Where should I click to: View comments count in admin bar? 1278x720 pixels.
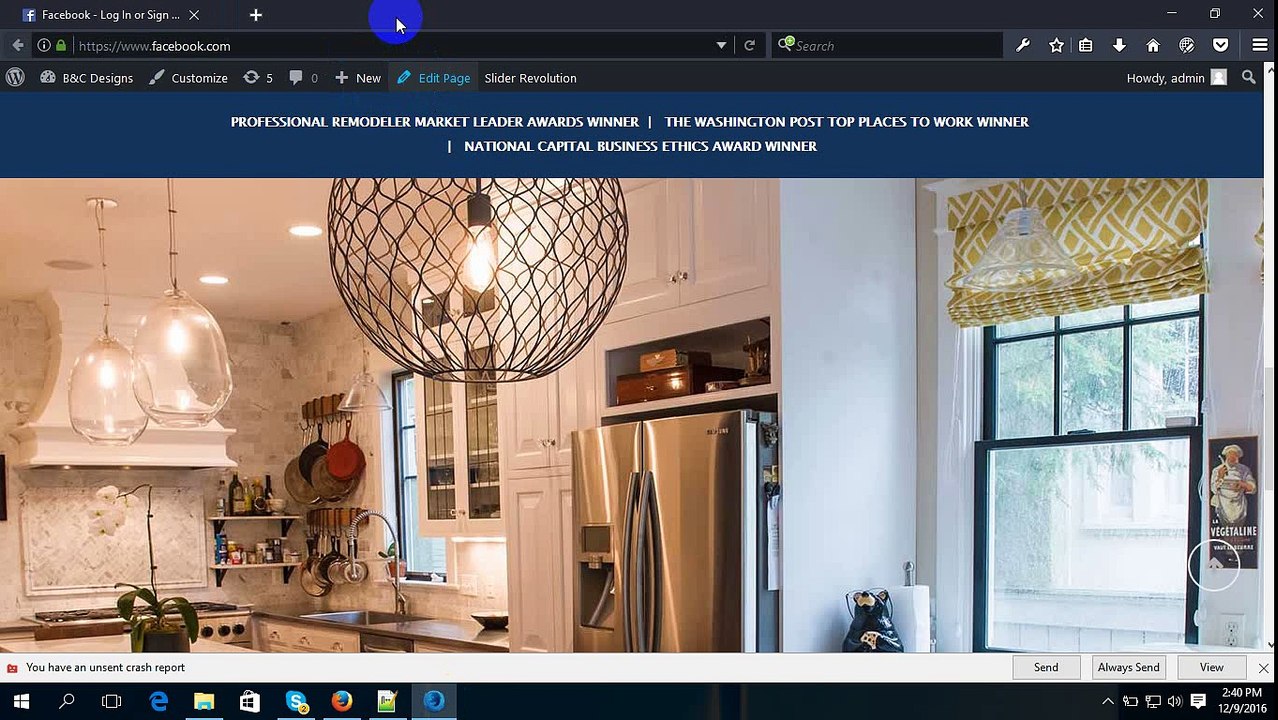(303, 77)
